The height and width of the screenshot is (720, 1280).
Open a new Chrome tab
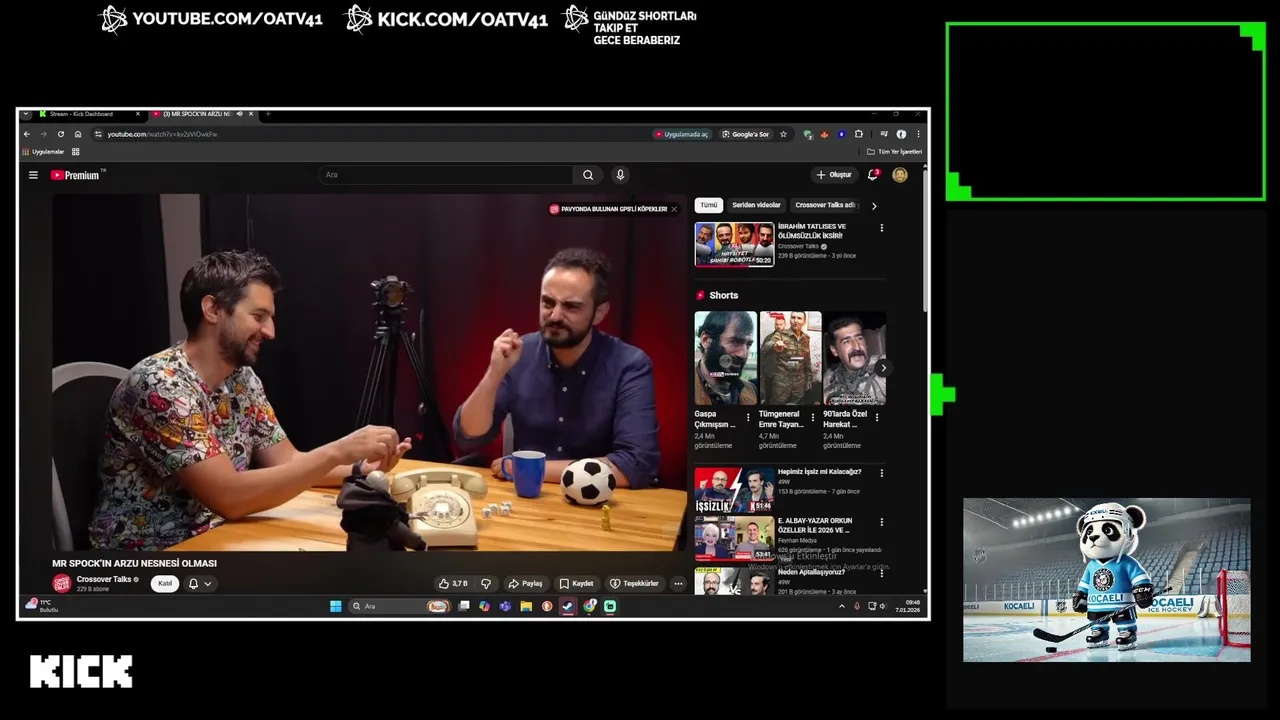point(267,114)
